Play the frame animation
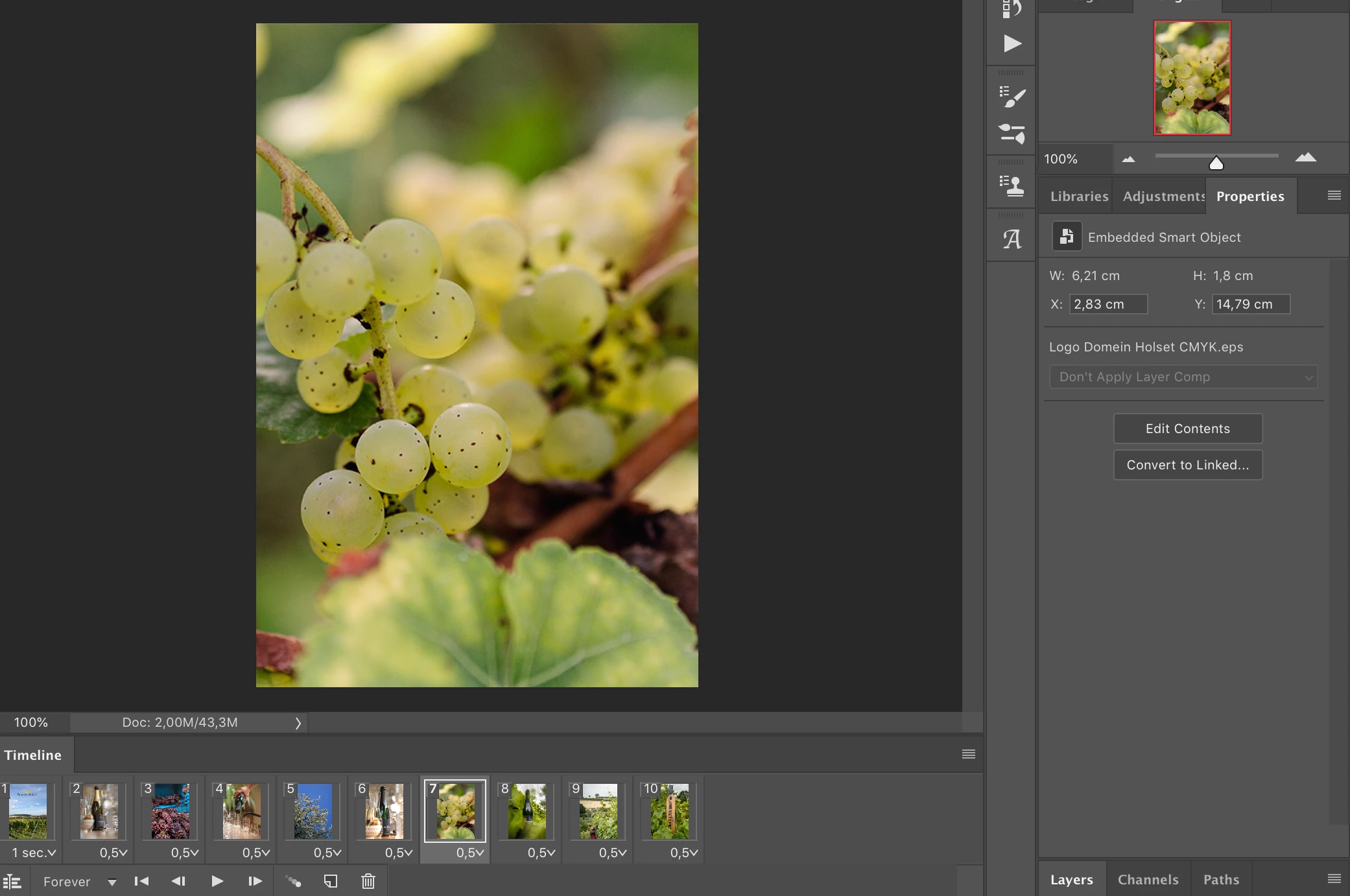Image resolution: width=1350 pixels, height=896 pixels. pyautogui.click(x=217, y=881)
